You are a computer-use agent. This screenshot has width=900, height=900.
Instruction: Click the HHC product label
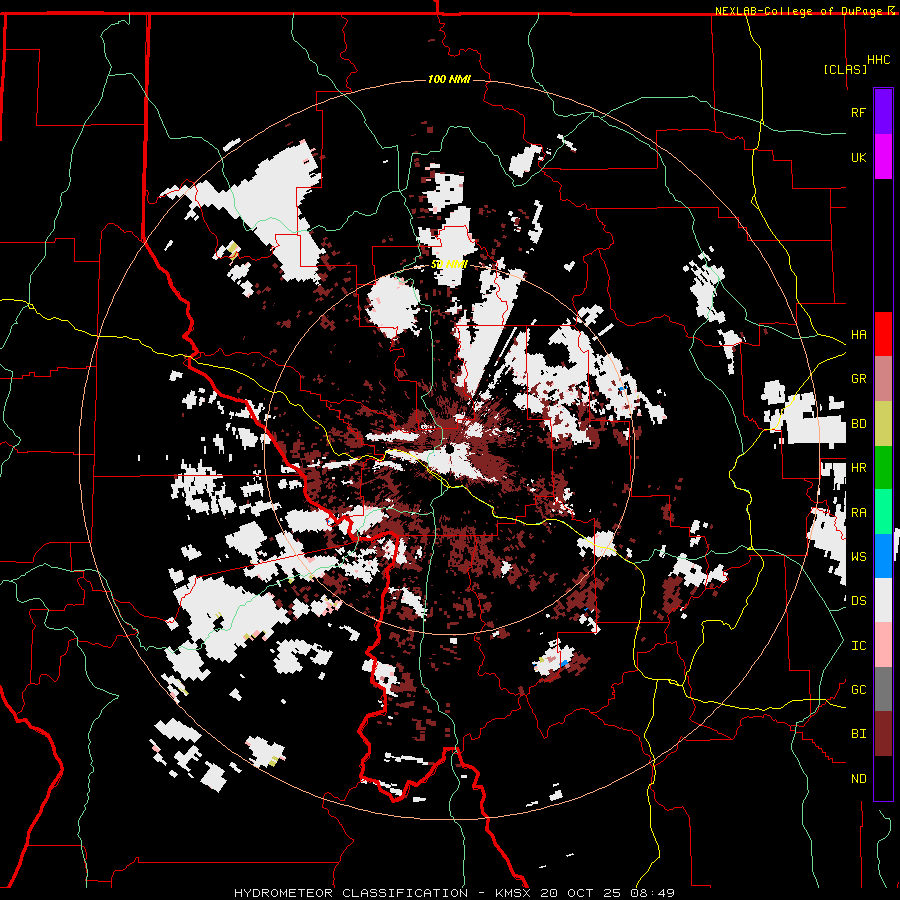coord(878,60)
